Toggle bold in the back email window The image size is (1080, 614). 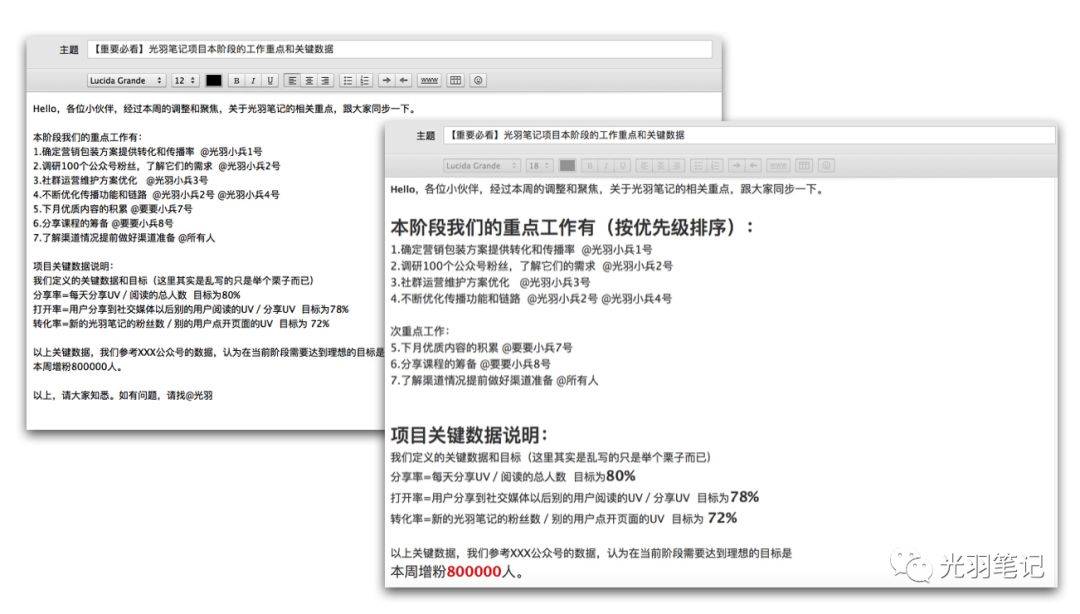coord(236,80)
